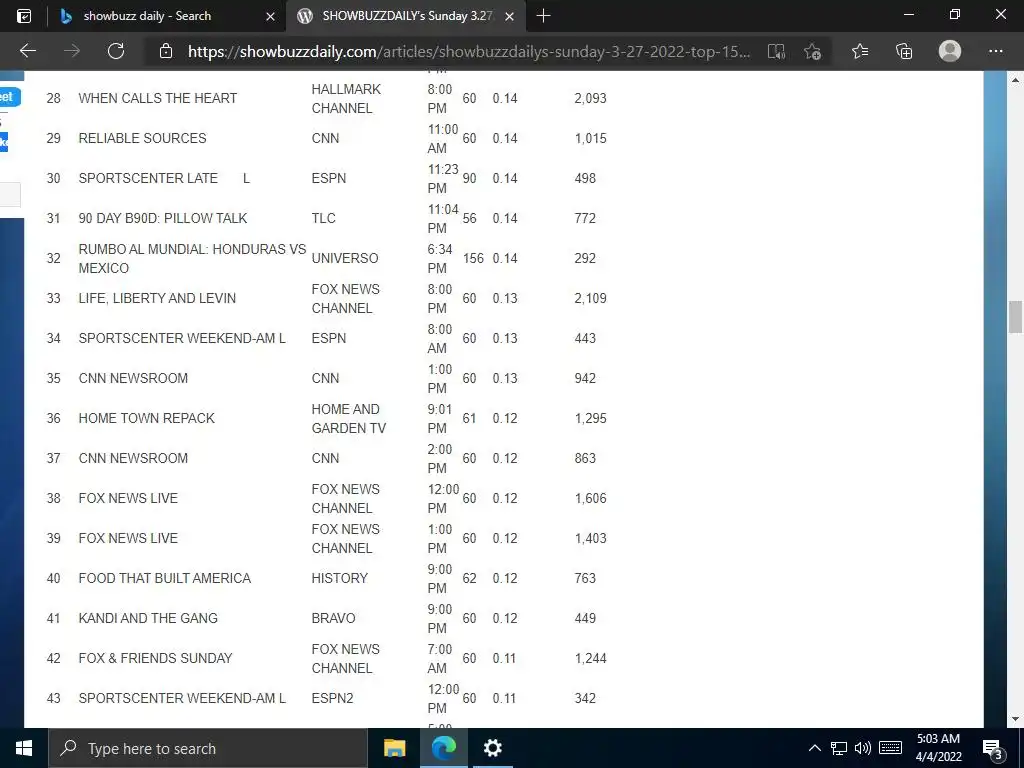Click the duration value 62
Screen dimensions: 1024x768
(470, 578)
